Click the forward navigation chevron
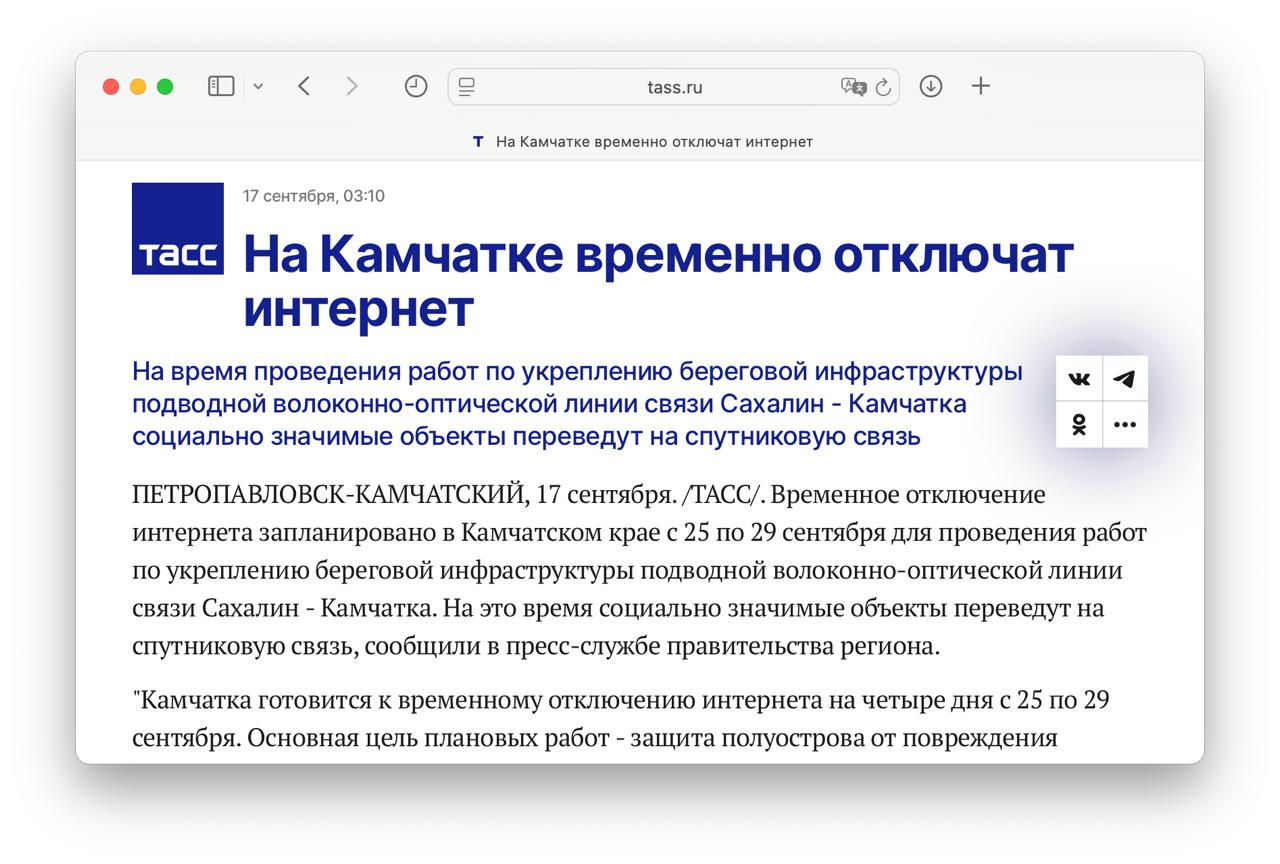This screenshot has height=864, width=1280. point(352,86)
